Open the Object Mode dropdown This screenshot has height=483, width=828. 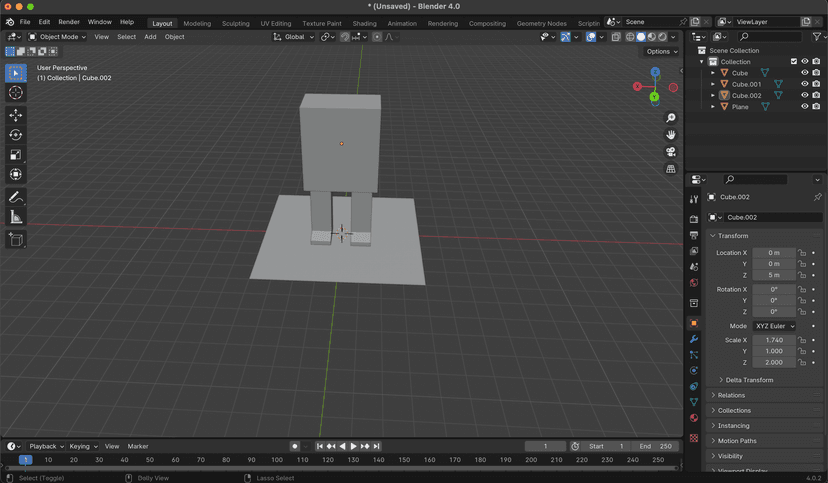pos(57,37)
